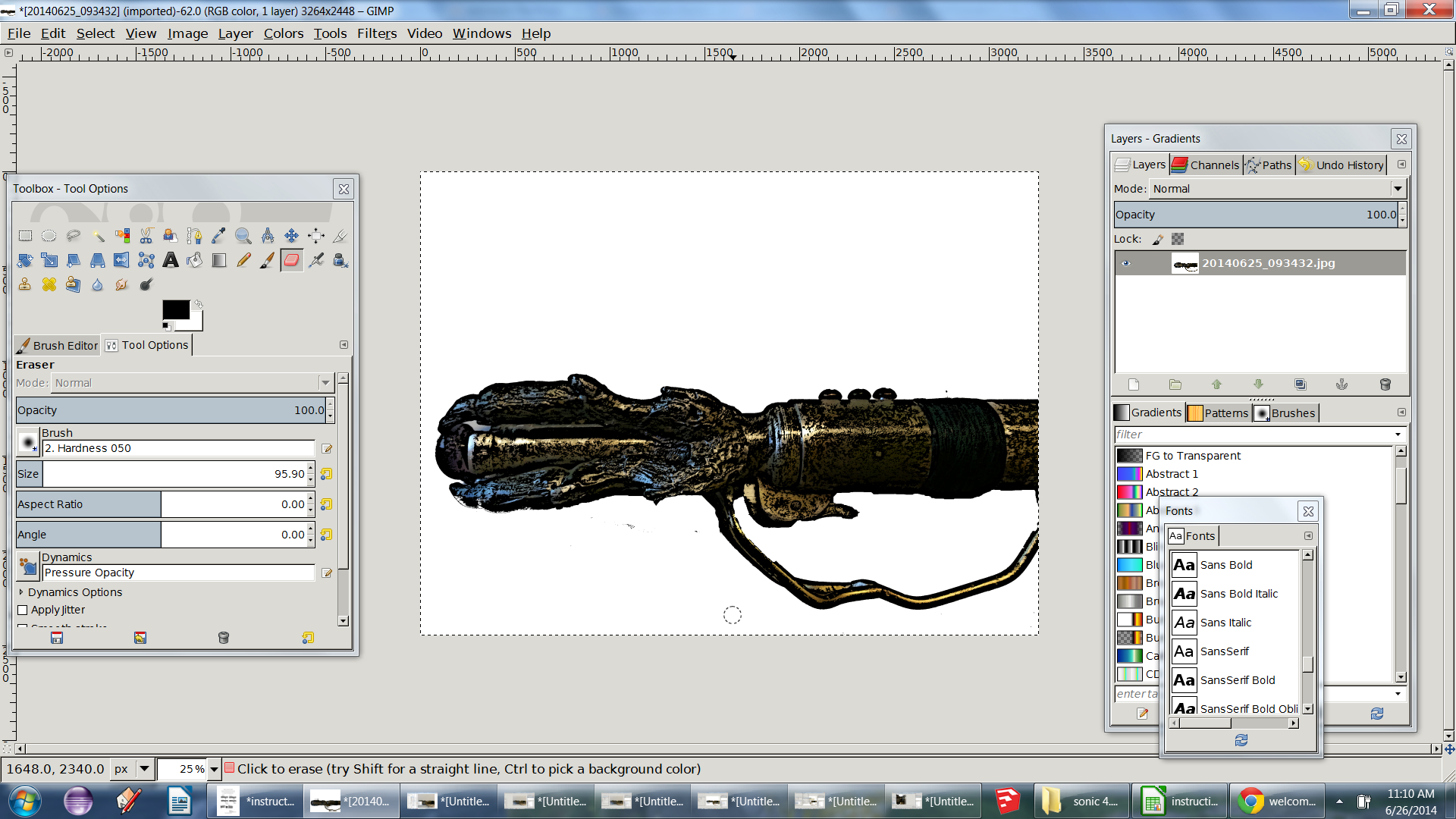Toggle visibility of 20140625_093432.jpg layer

1125,263
